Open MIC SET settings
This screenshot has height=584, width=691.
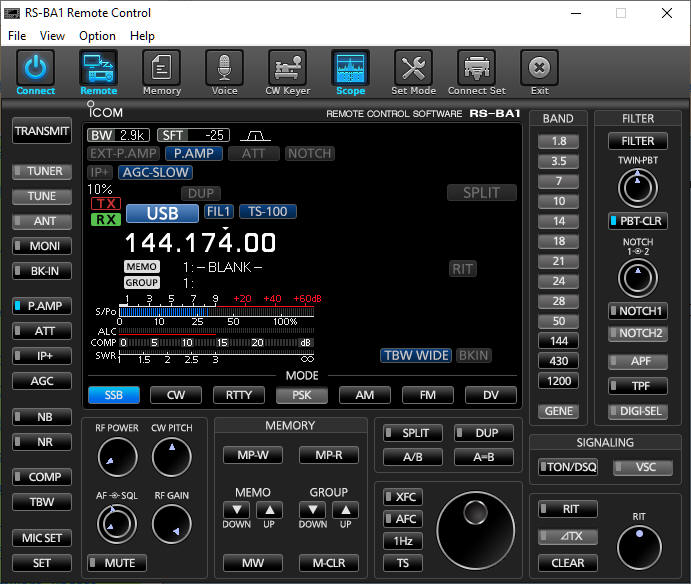pos(42,538)
